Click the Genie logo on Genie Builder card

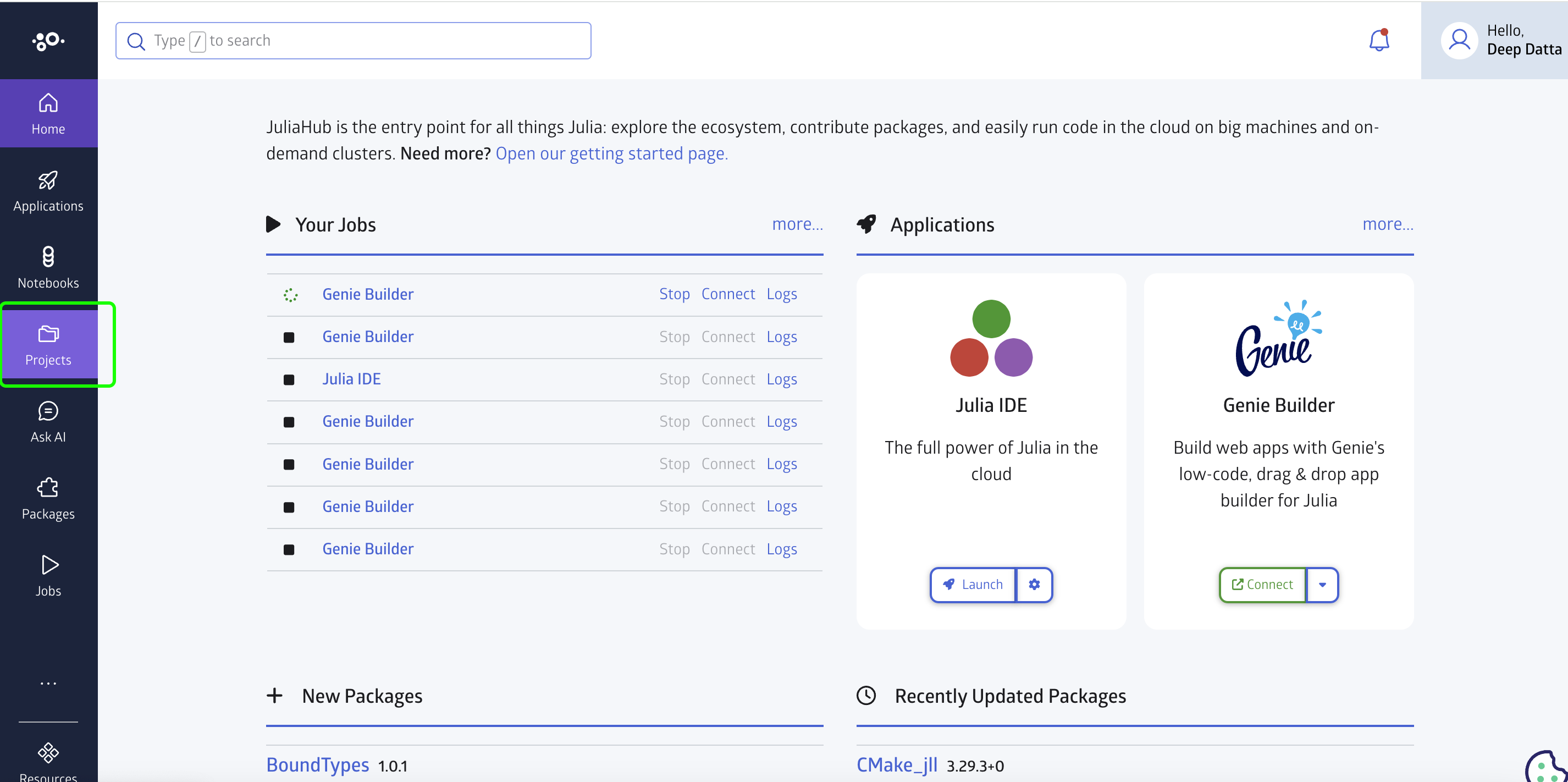coord(1278,338)
